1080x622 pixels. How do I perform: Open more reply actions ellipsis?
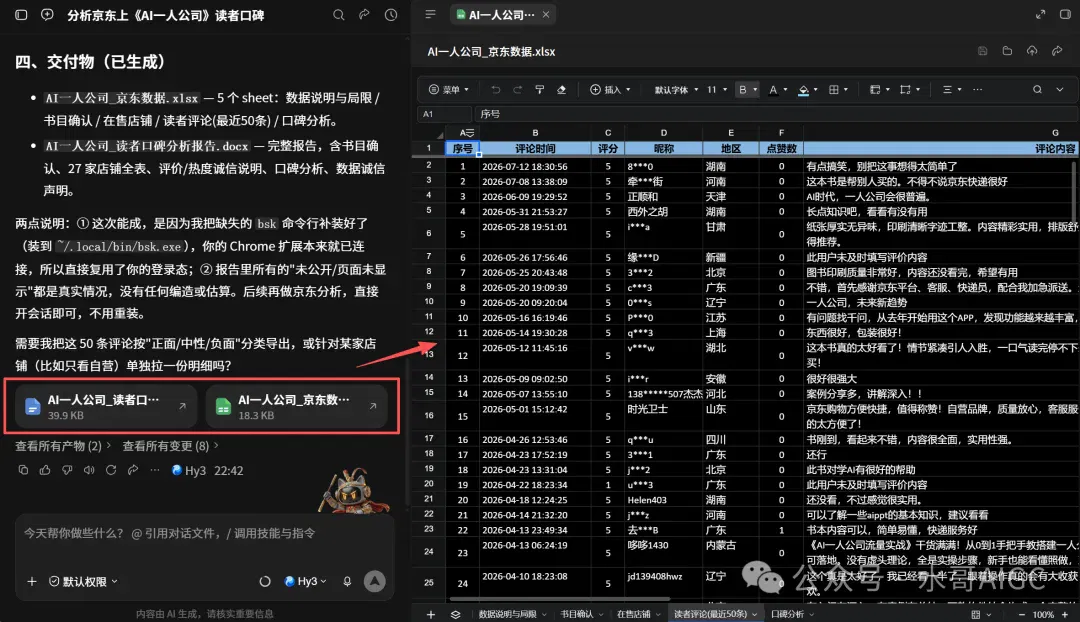[x=155, y=470]
